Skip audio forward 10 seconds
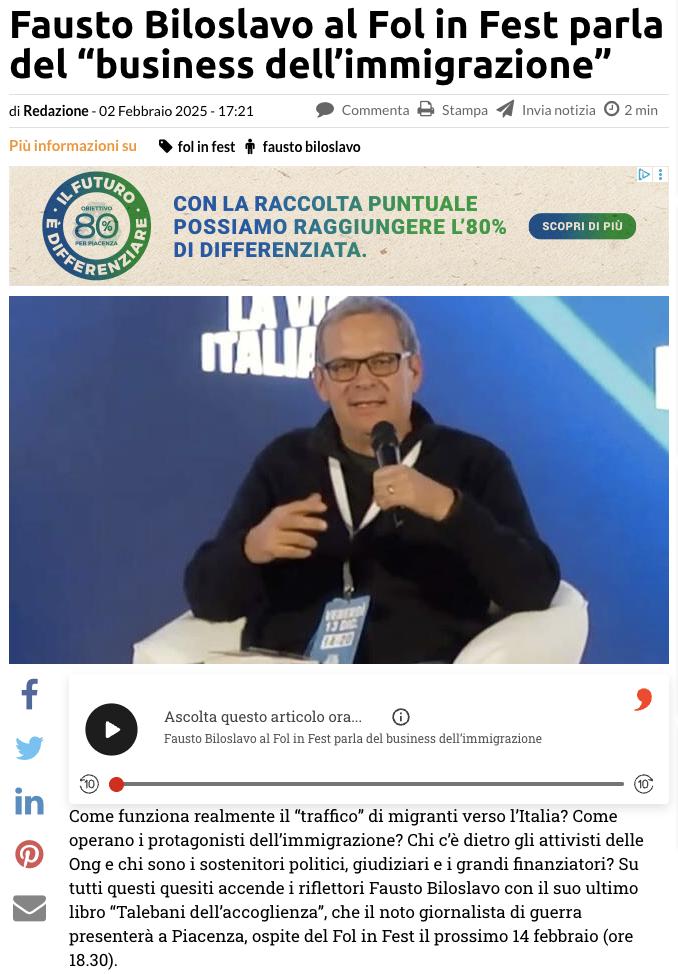Viewport: 678px width, 974px height. tap(644, 784)
